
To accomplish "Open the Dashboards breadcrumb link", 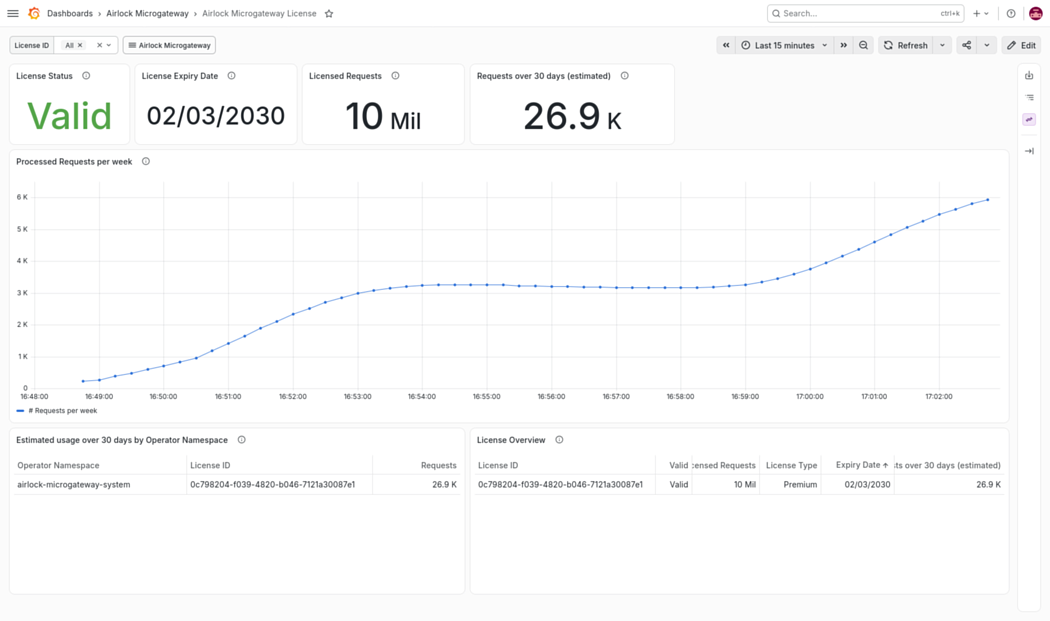I will (x=70, y=13).
